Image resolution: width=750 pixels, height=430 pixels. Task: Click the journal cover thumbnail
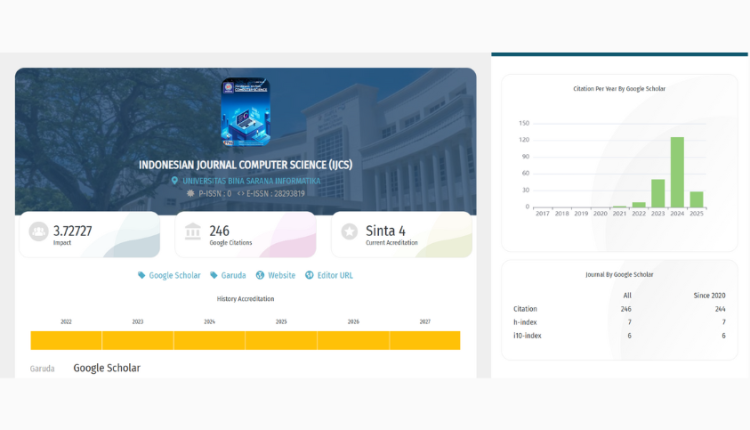pos(245,112)
